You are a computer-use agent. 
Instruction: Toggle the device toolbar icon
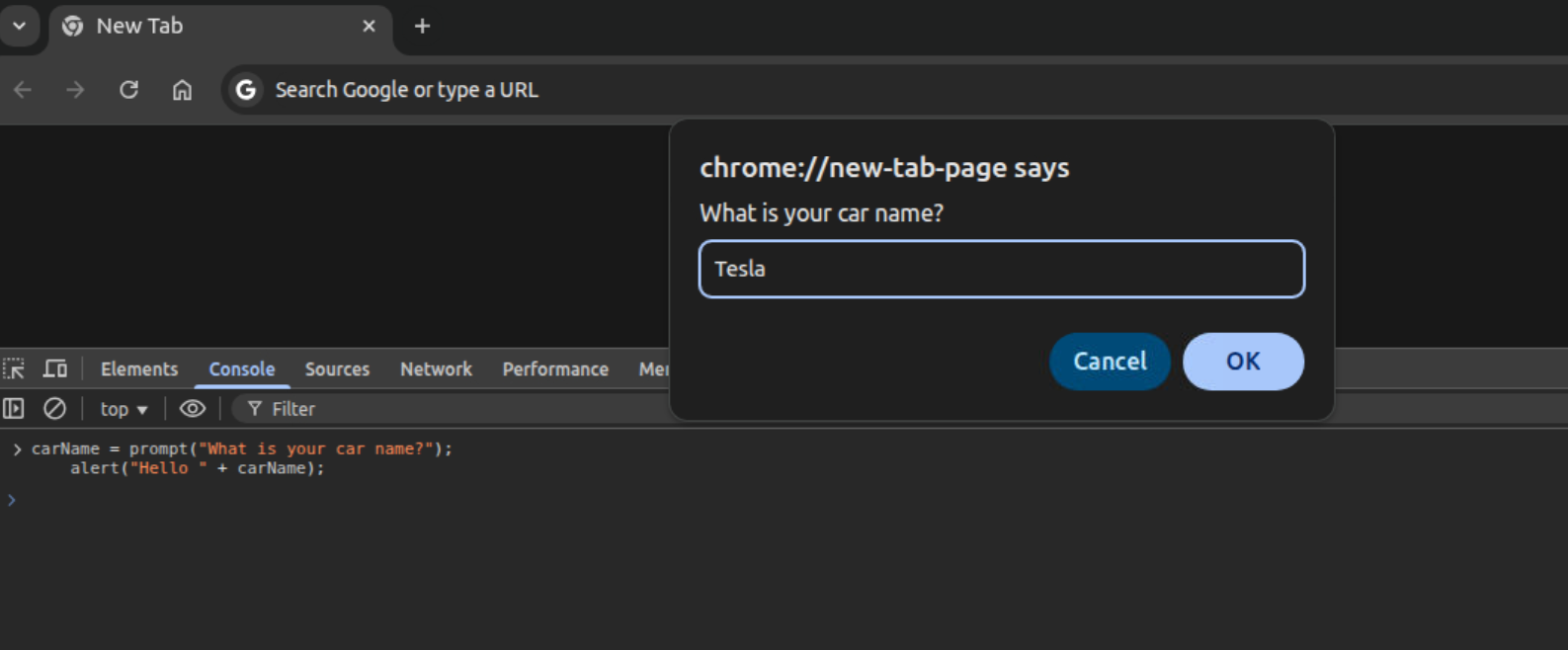[x=55, y=368]
